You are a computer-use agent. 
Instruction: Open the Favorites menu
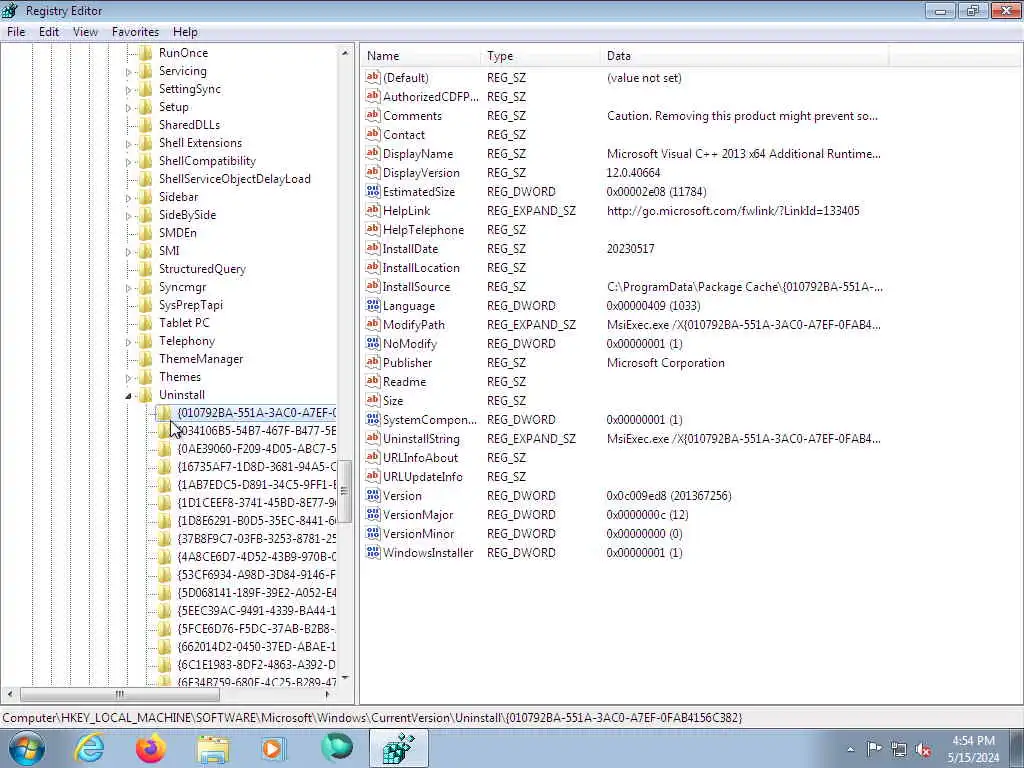point(135,31)
